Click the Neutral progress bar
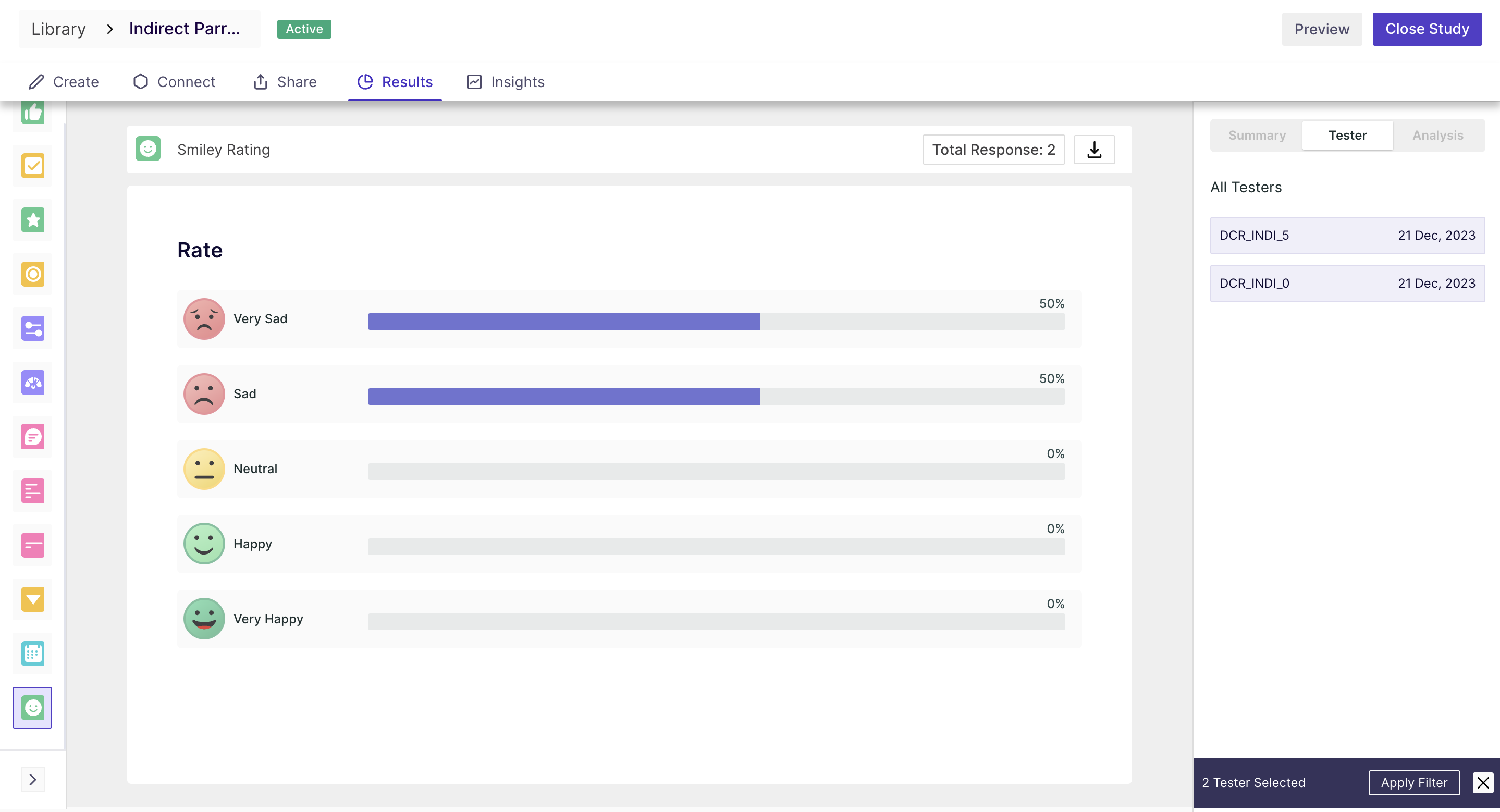The width and height of the screenshot is (1500, 812). point(716,472)
